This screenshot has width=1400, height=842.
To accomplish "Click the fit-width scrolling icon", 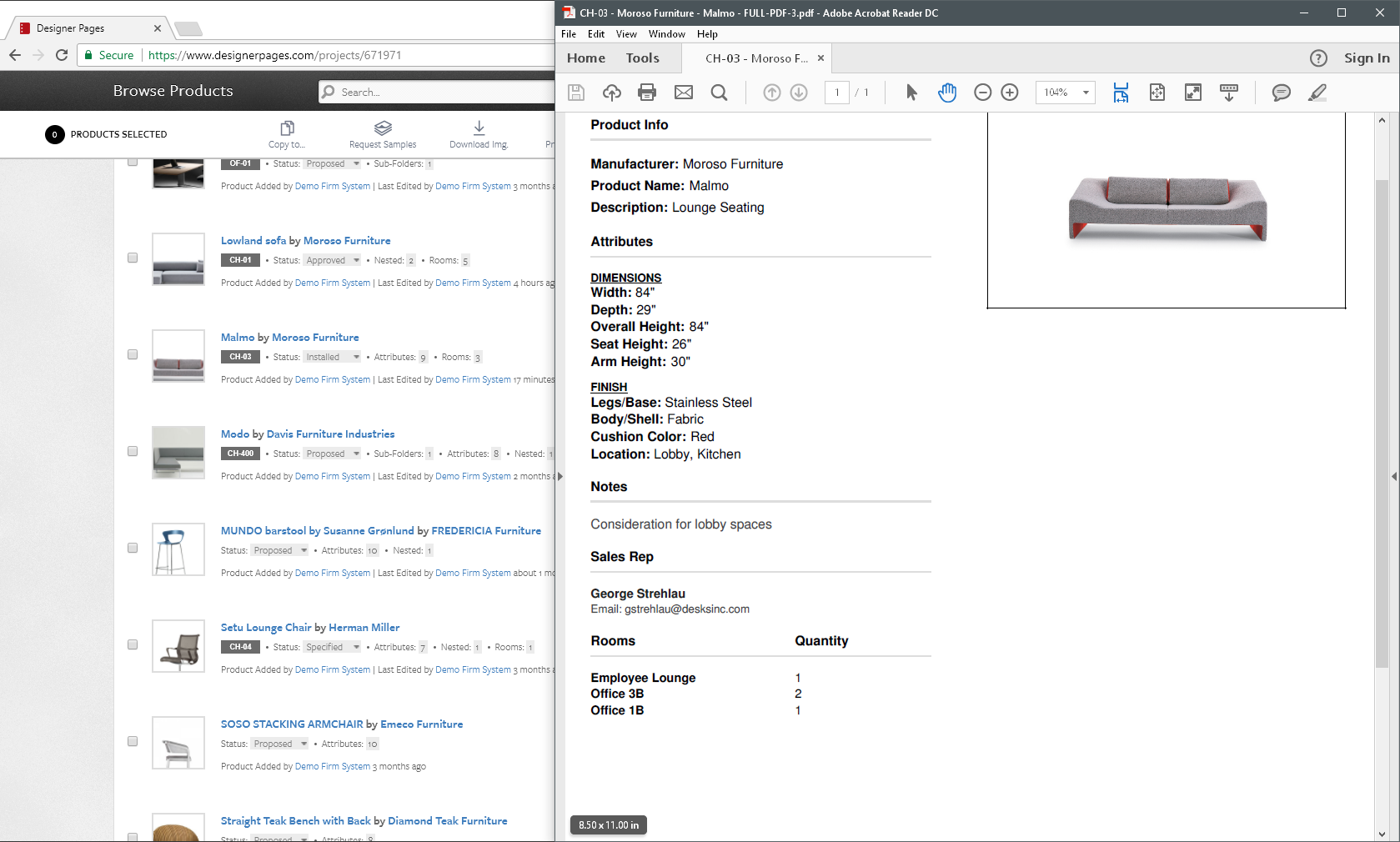I will tap(1121, 93).
